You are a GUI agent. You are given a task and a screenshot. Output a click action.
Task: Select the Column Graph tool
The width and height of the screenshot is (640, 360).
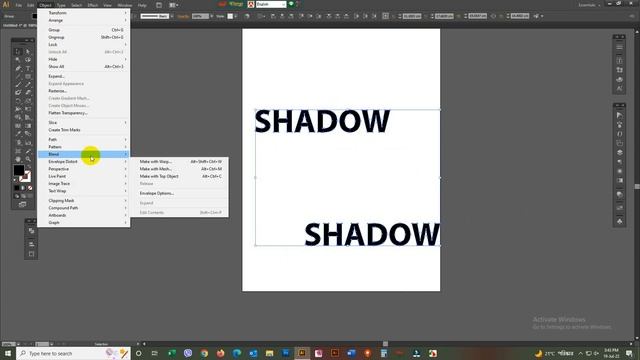[28, 142]
